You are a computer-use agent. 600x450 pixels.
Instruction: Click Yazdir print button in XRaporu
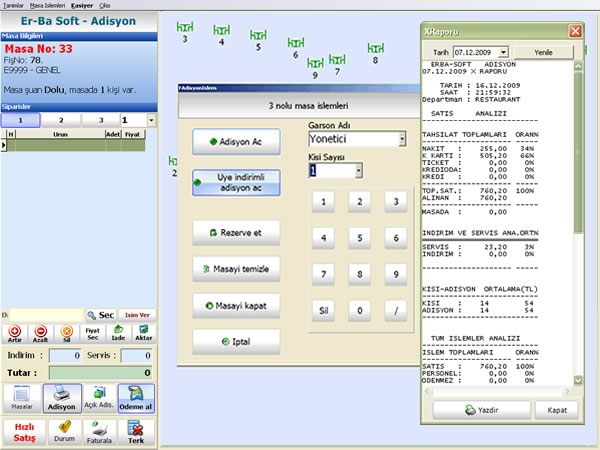click(482, 410)
